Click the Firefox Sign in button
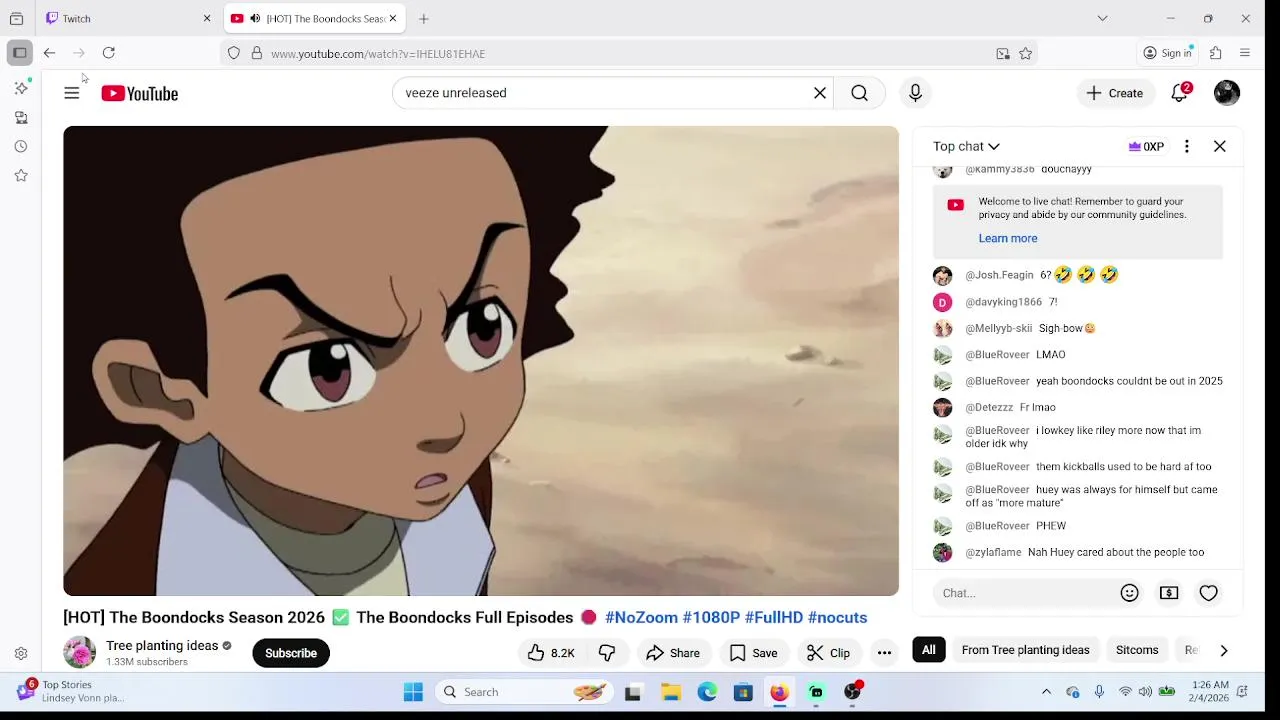This screenshot has width=1280, height=720. coord(1168,53)
